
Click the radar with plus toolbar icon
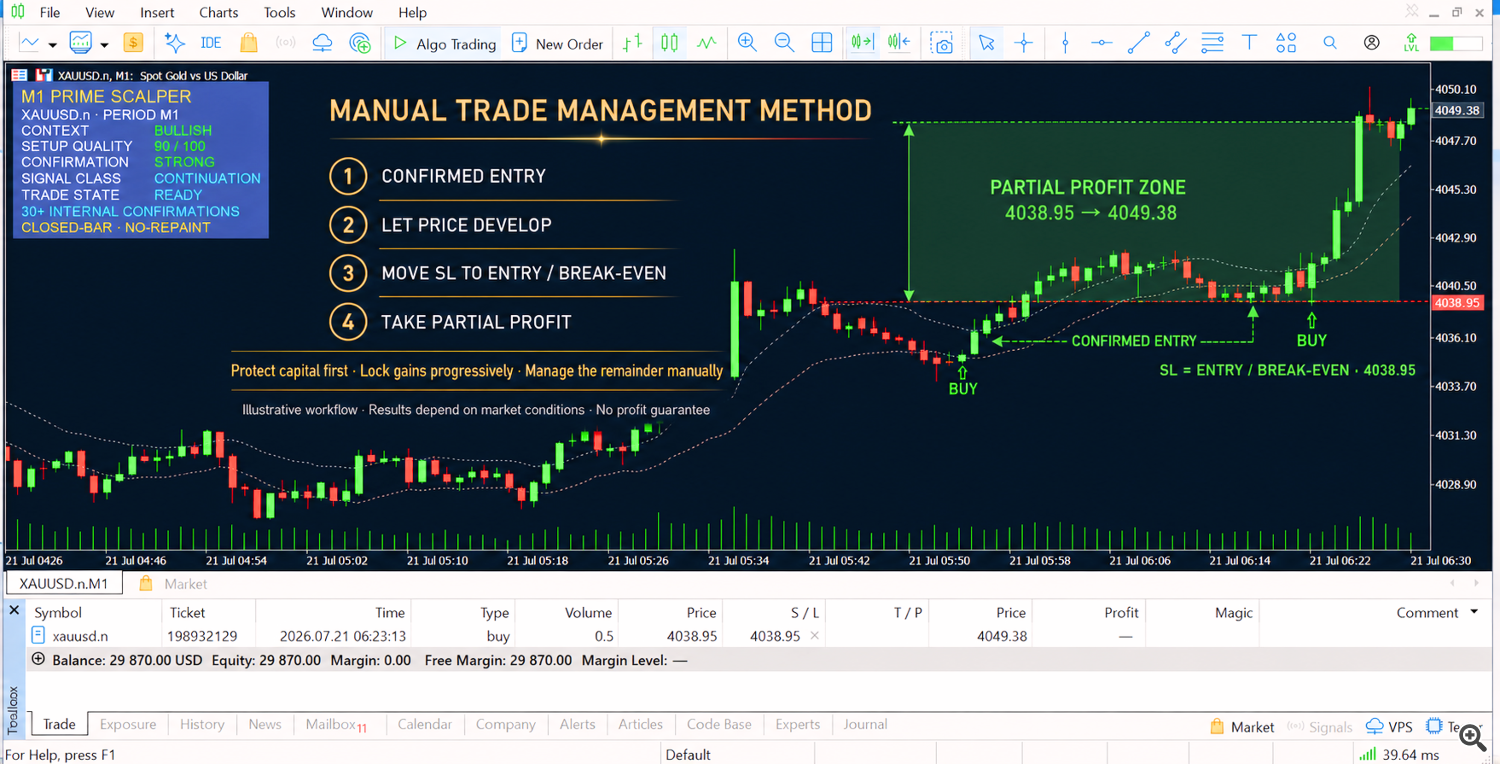point(360,43)
